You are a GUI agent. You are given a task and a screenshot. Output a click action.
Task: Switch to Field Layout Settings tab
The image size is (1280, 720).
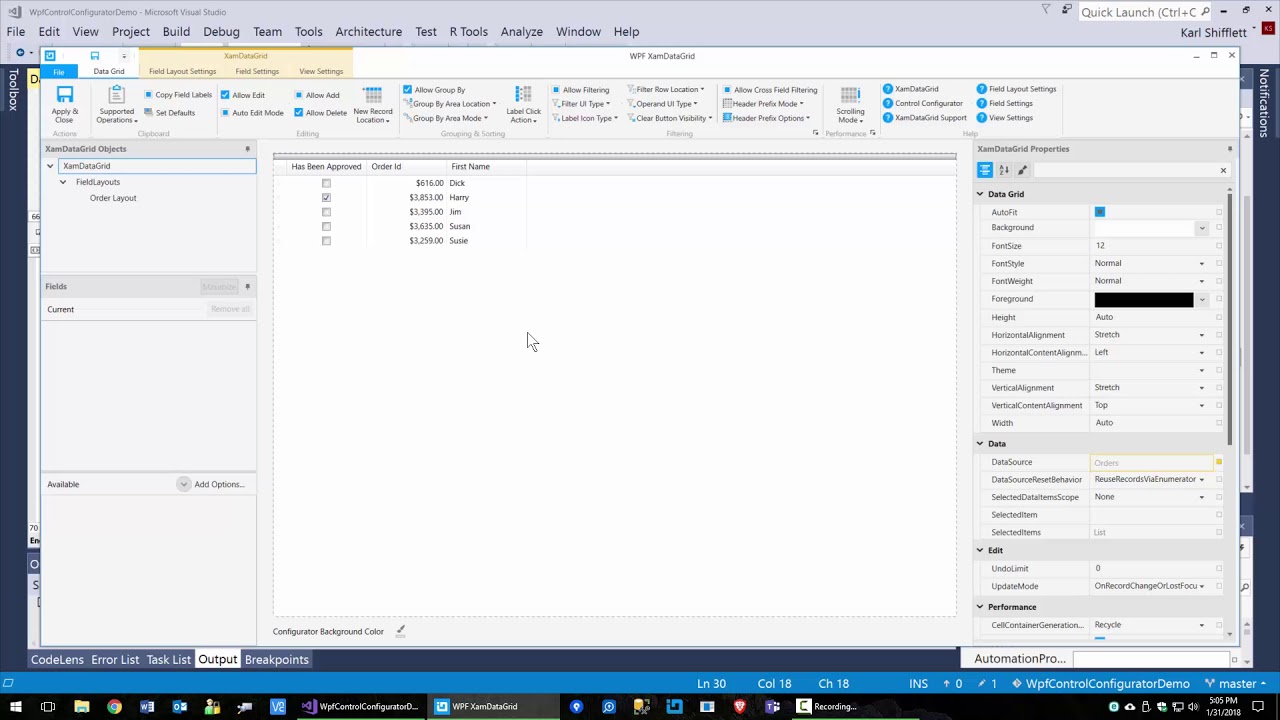point(182,72)
